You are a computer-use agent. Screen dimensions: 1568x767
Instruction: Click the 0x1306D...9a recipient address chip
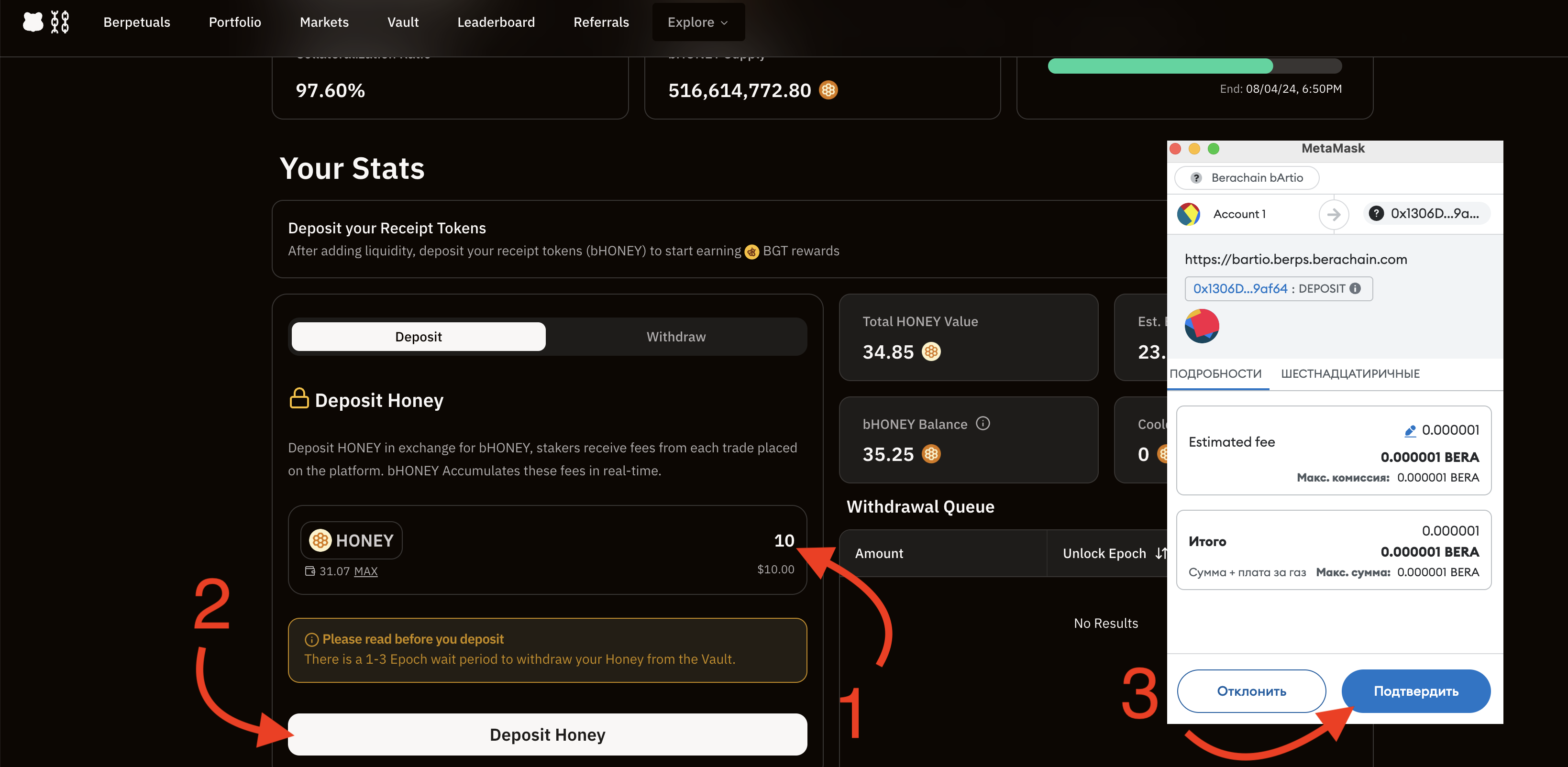(x=1426, y=214)
